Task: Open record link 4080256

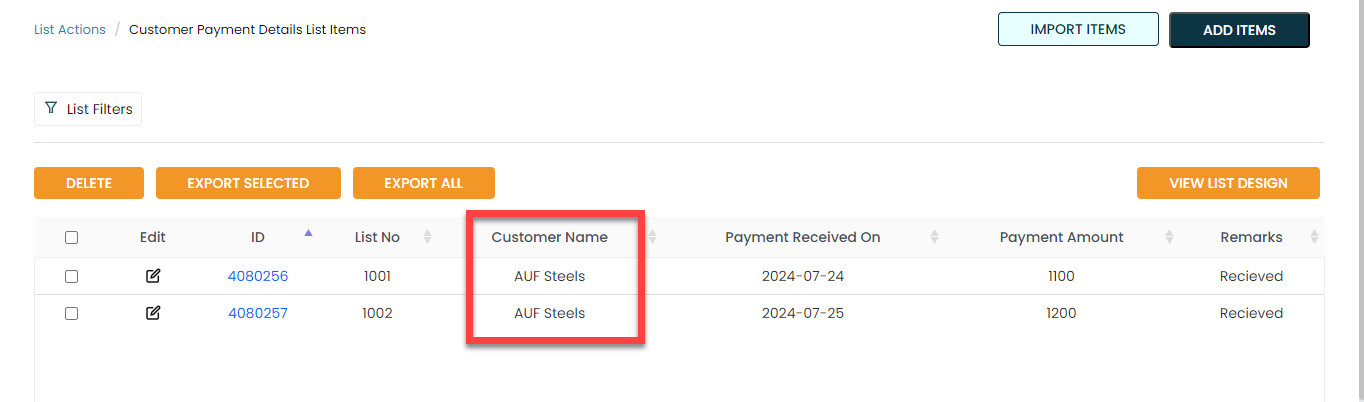Action: [258, 276]
